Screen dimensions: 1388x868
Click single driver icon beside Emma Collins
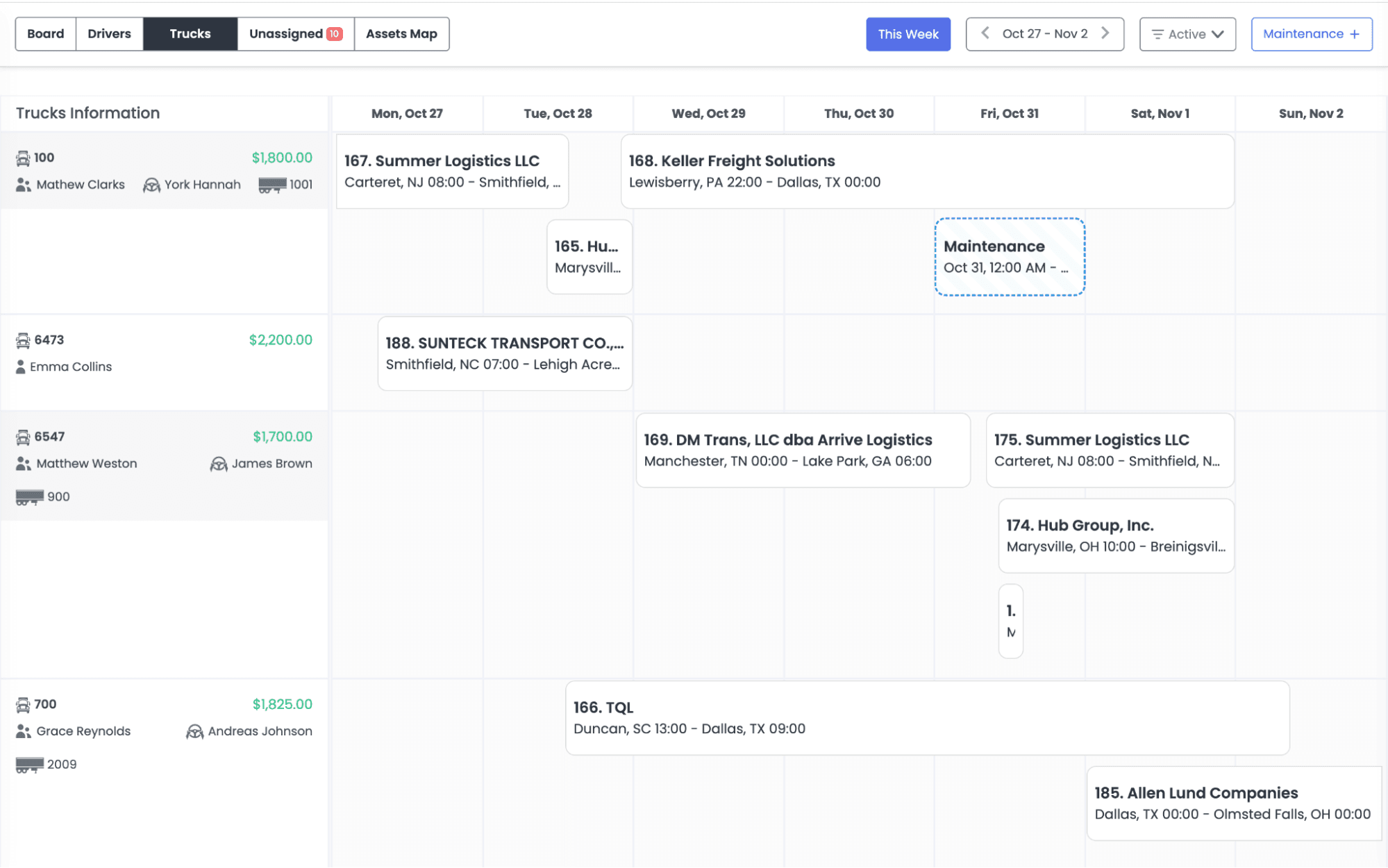(x=21, y=367)
